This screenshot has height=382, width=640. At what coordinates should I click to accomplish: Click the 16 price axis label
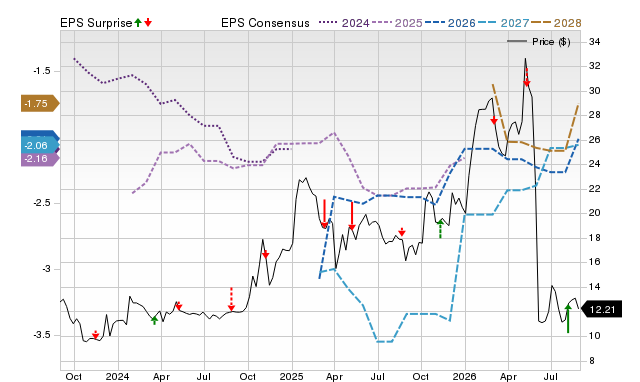coord(594,262)
